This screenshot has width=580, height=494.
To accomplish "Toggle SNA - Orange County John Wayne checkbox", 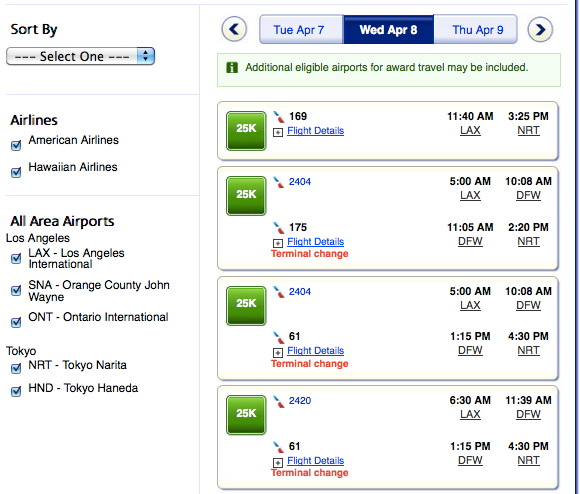I will pyautogui.click(x=16, y=290).
